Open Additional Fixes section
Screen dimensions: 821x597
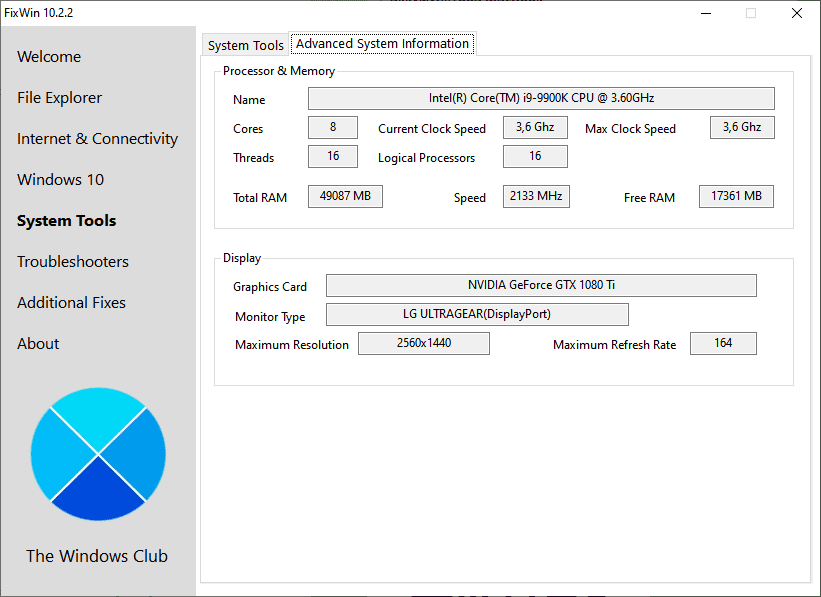[71, 302]
